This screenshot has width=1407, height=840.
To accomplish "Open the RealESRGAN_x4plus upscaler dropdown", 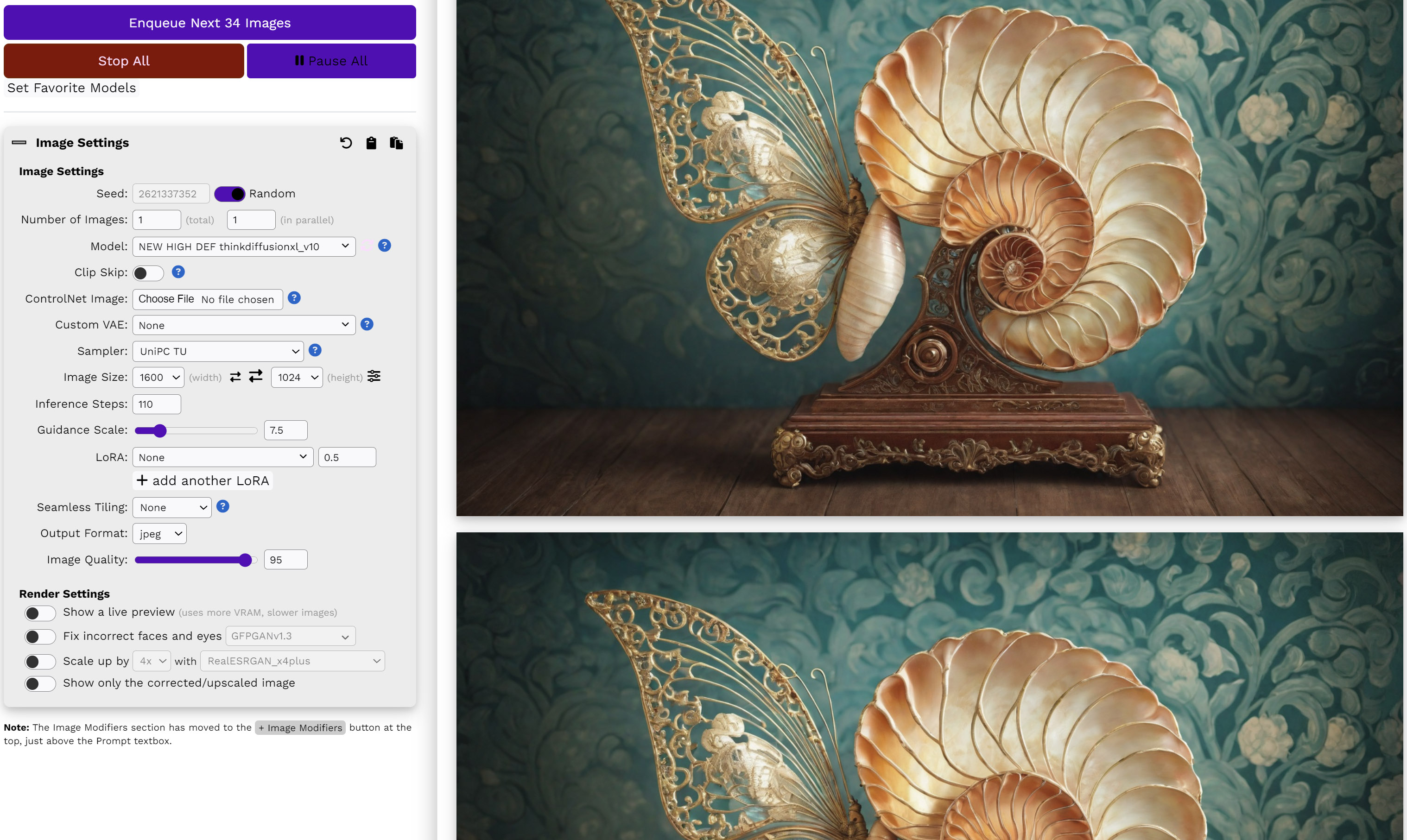I will pyautogui.click(x=293, y=661).
